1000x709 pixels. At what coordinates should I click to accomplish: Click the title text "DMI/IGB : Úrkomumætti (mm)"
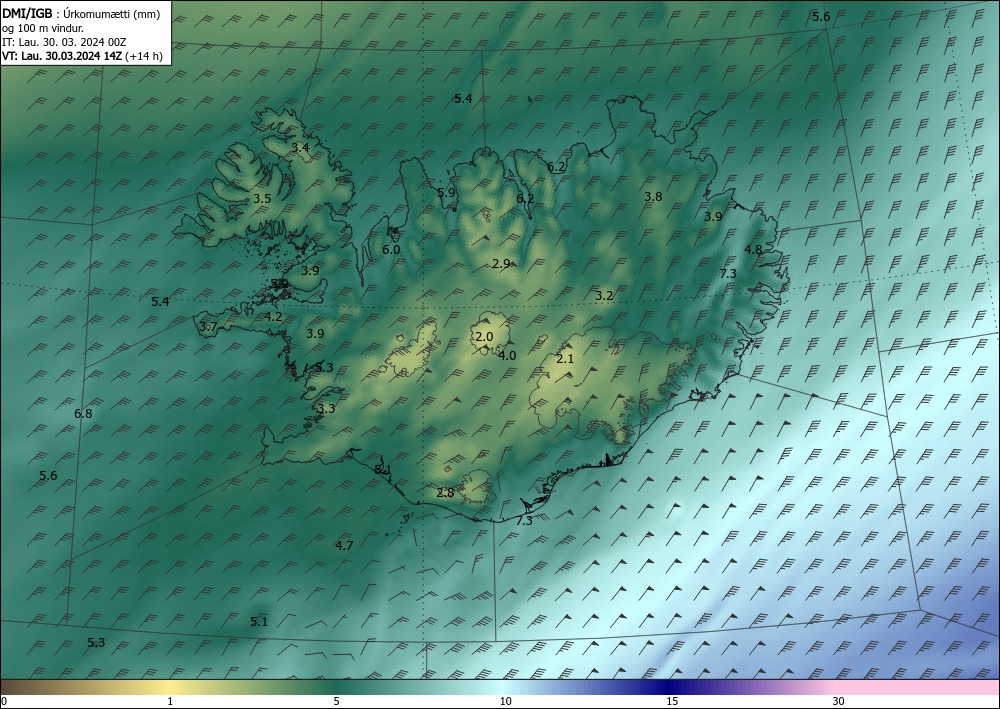(x=81, y=14)
